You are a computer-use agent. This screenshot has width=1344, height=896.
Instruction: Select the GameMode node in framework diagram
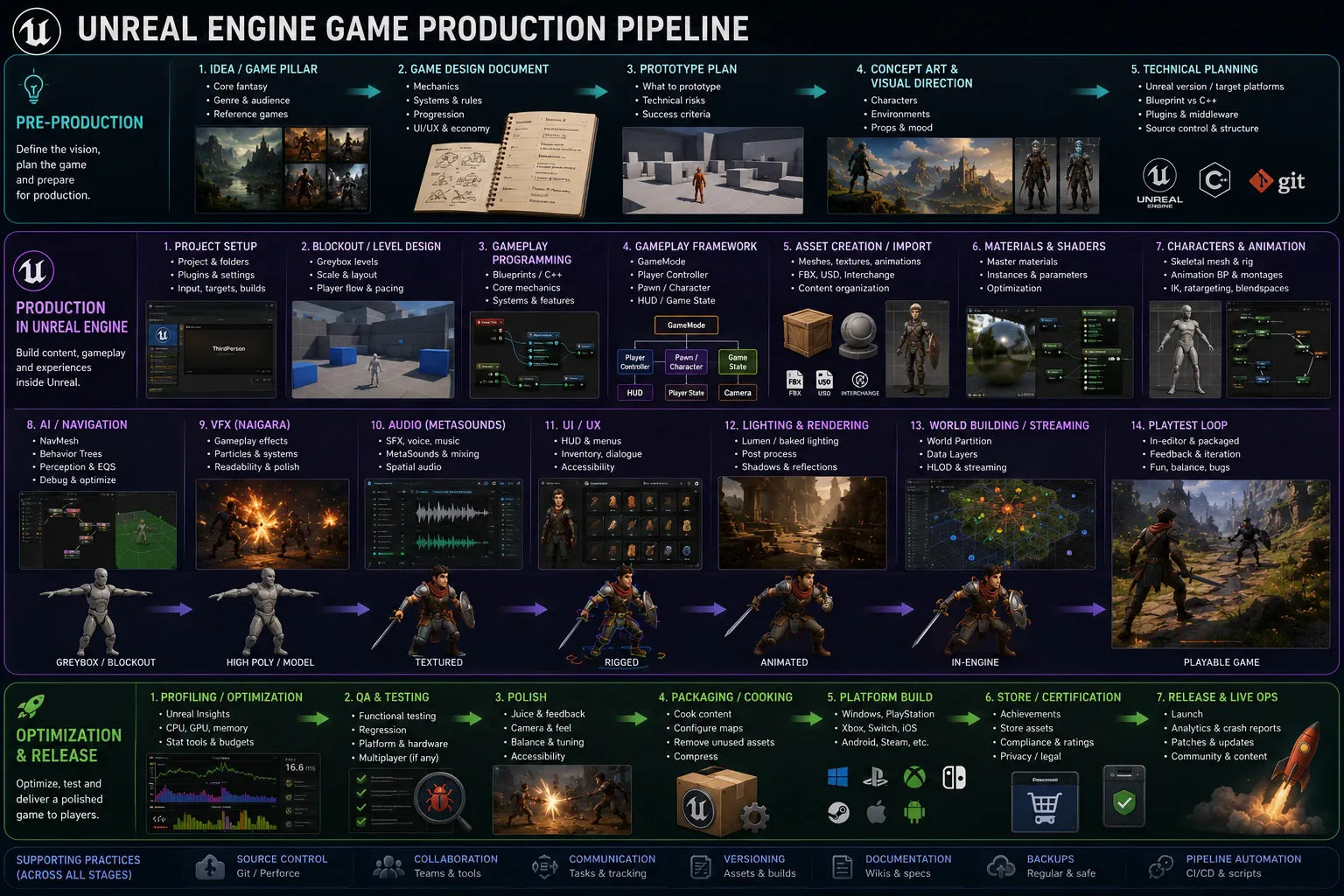point(686,325)
